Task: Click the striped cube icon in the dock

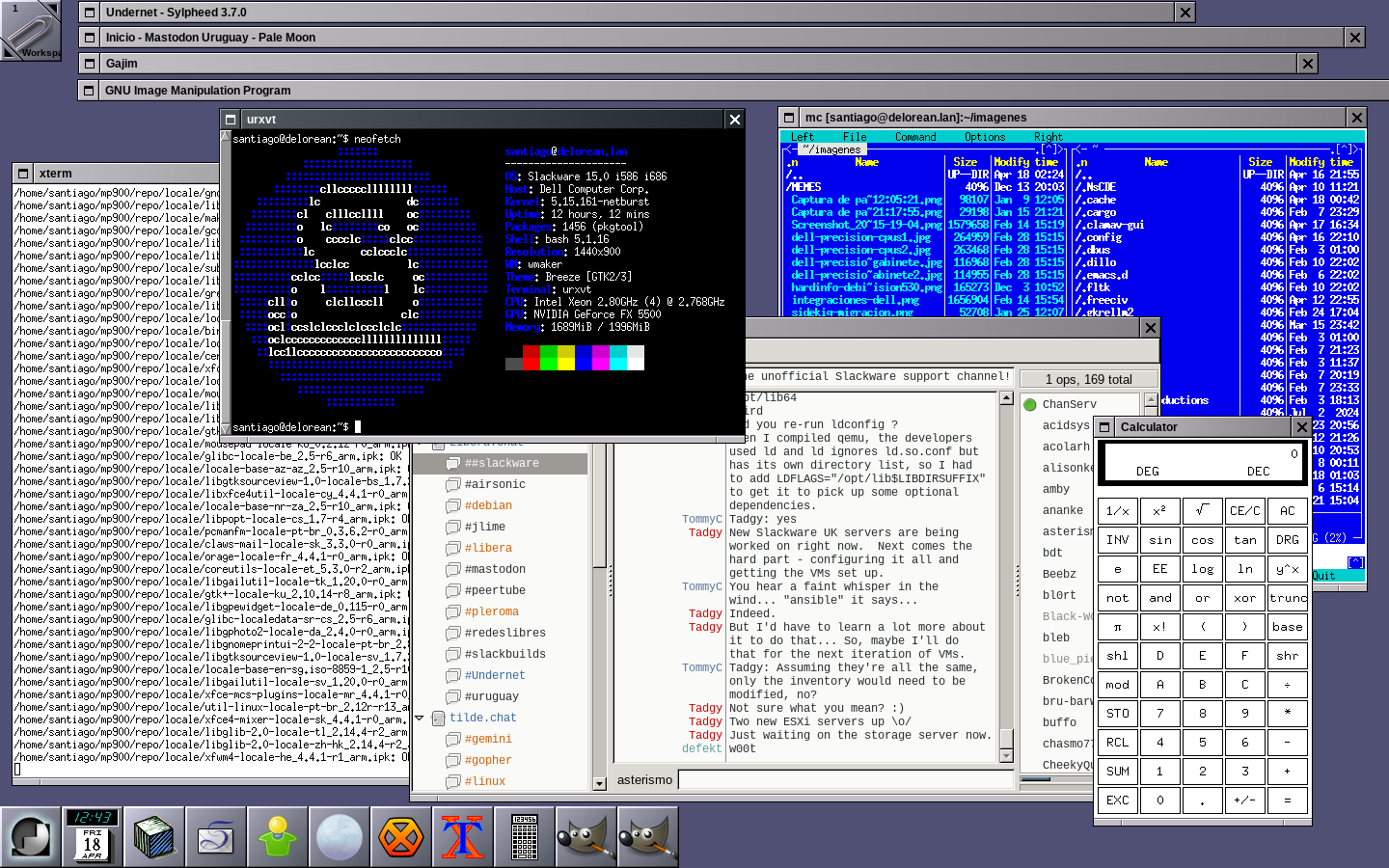Action: [x=154, y=837]
